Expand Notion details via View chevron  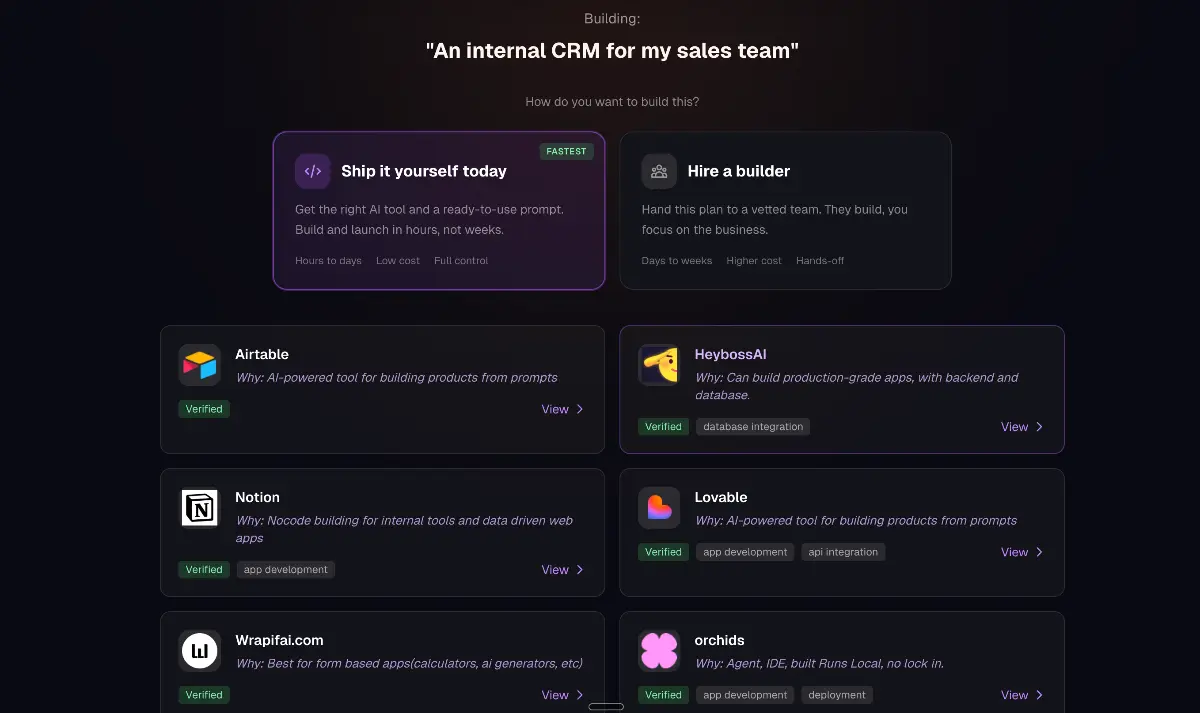579,570
